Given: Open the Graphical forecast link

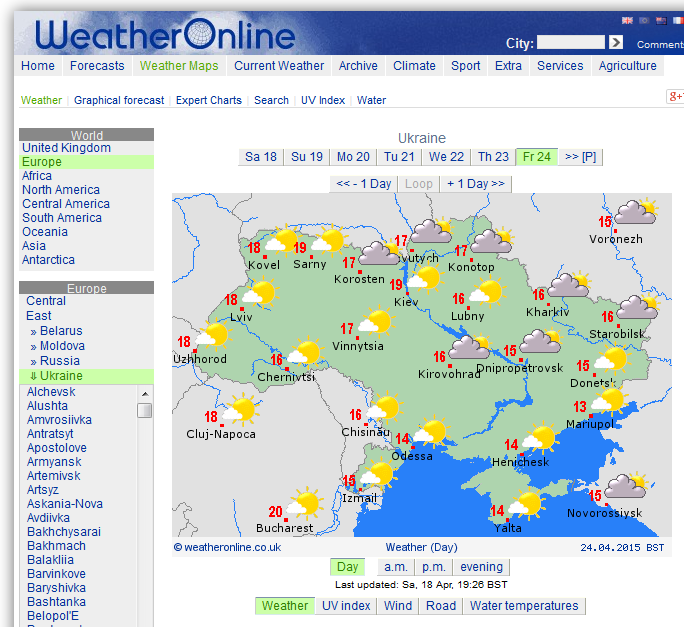Looking at the screenshot, I should pos(119,100).
